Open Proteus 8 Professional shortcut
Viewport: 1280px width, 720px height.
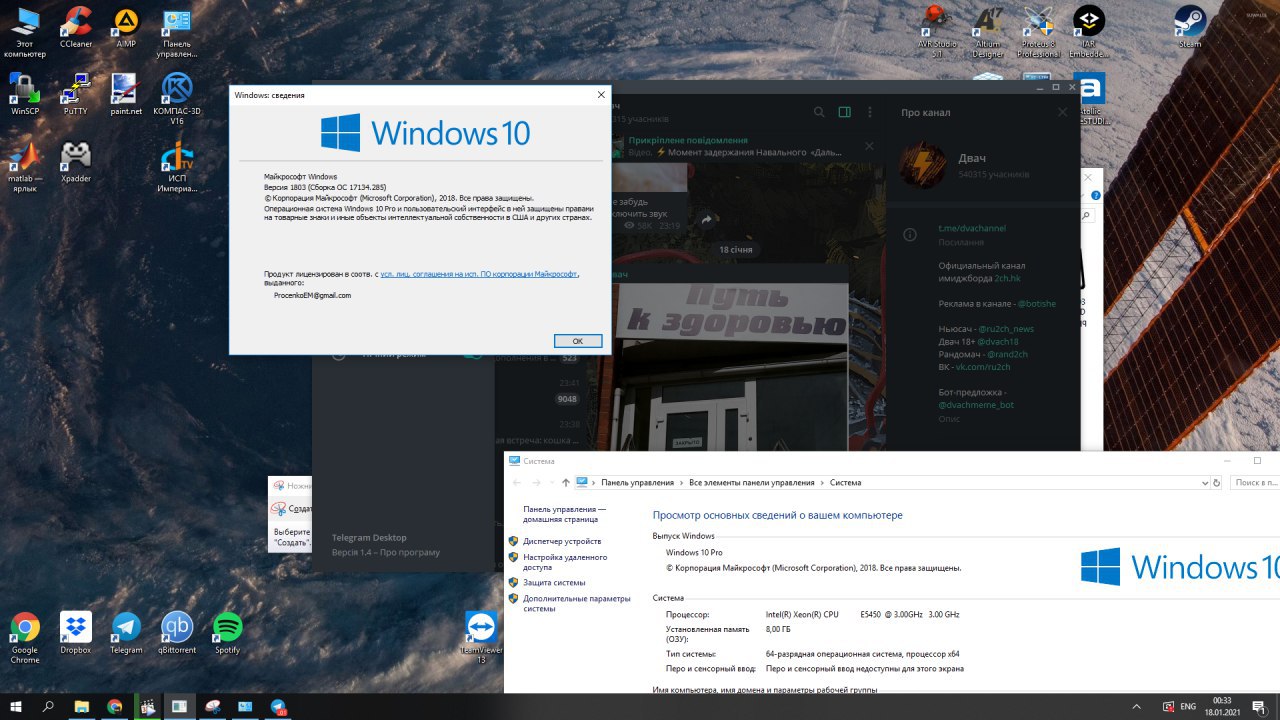pos(1039,32)
